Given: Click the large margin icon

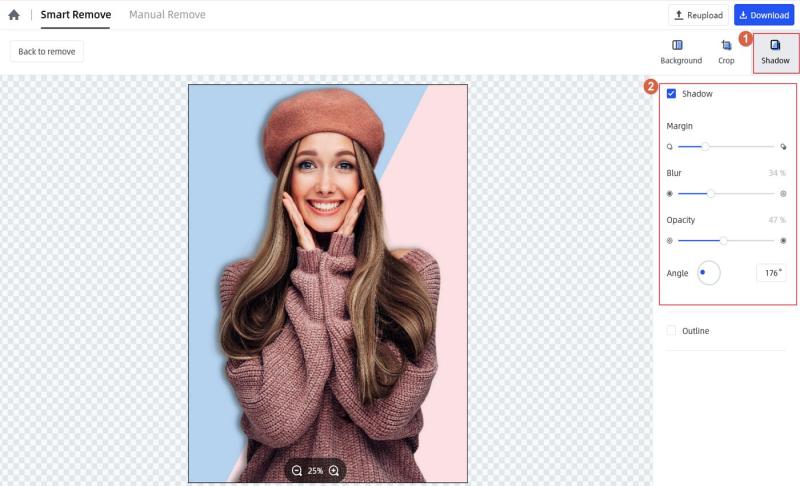Looking at the screenshot, I should (783, 147).
